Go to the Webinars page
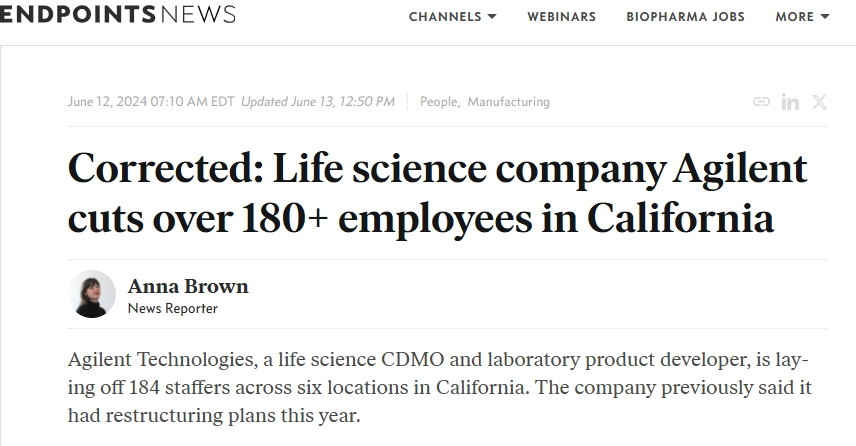Screen dimensions: 856x446 [561, 17]
